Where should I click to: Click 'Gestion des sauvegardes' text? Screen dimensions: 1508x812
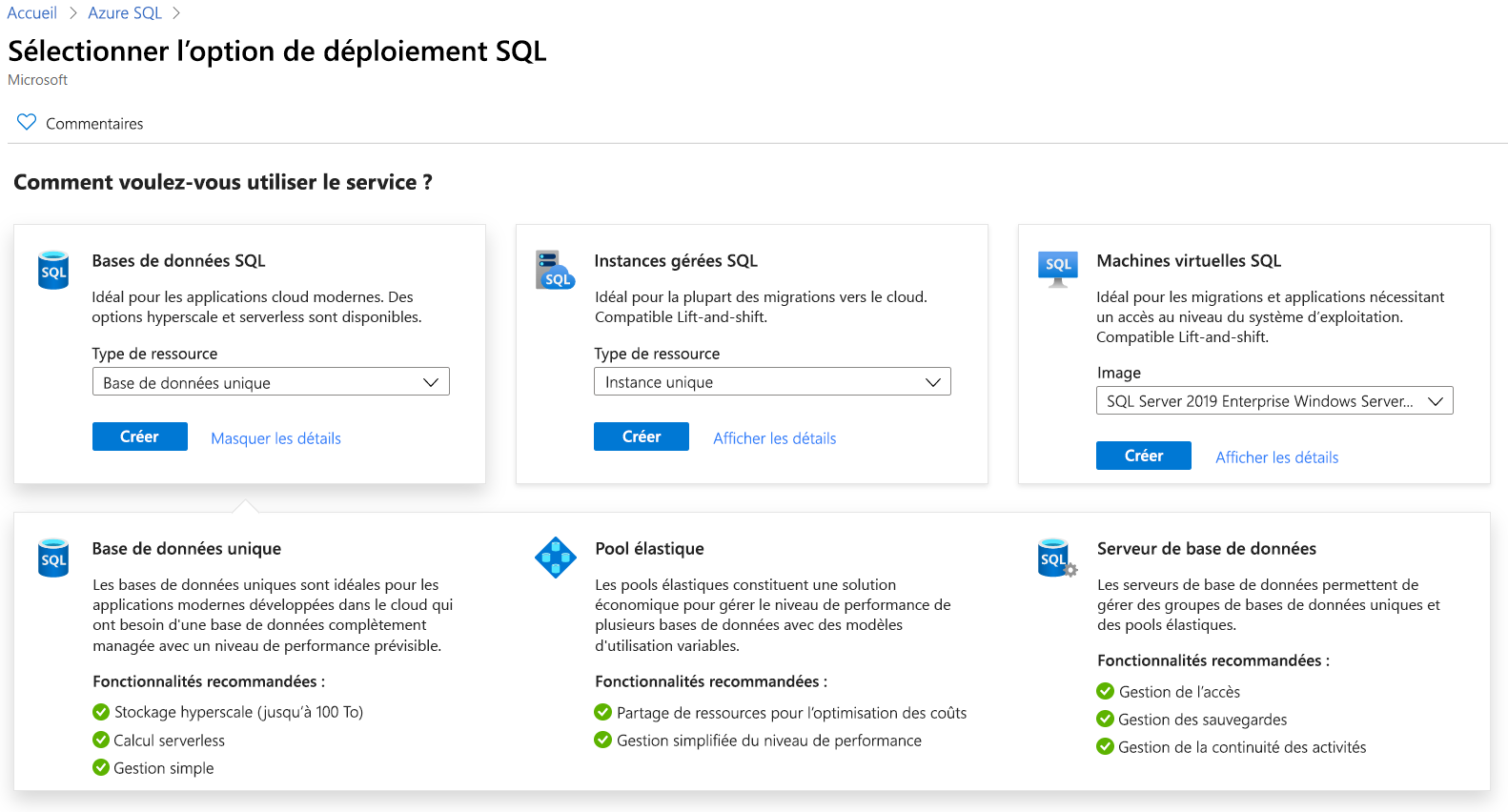(x=1203, y=720)
